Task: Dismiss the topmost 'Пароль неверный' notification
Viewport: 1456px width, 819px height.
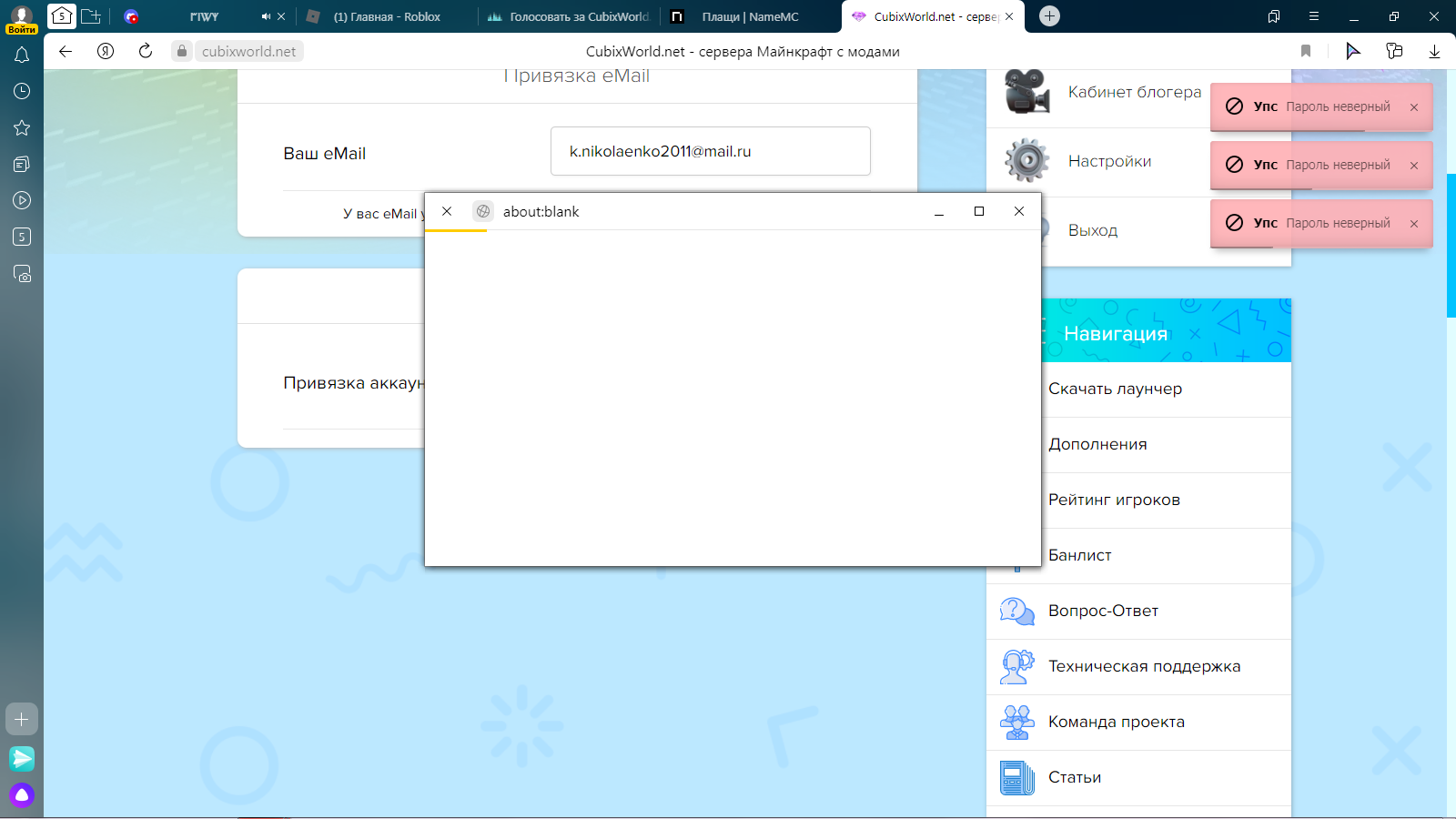Action: (1414, 107)
